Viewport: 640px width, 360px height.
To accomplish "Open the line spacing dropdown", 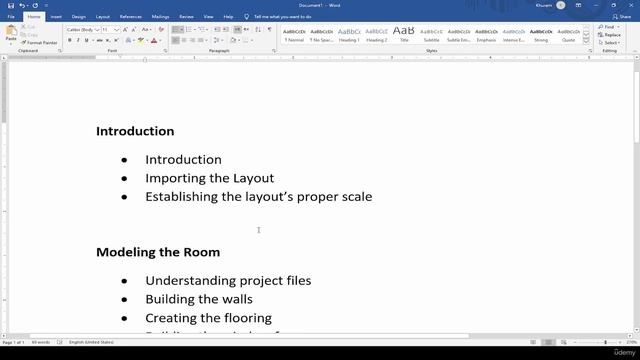I will (222, 40).
